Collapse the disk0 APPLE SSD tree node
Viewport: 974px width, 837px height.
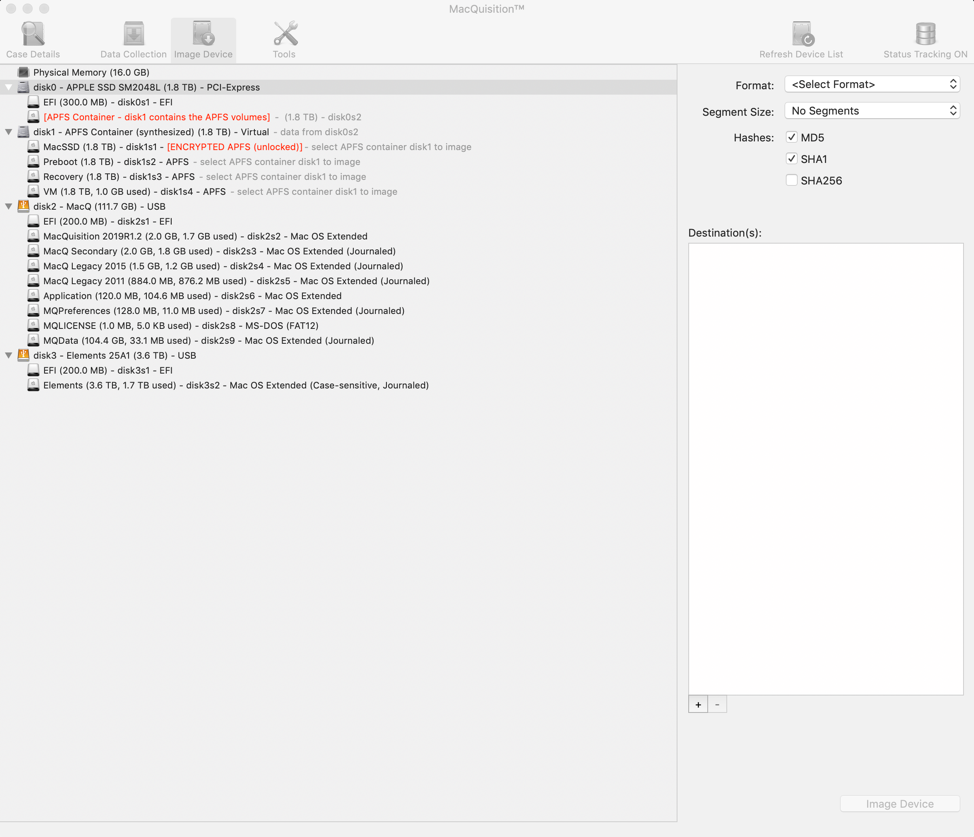9,87
